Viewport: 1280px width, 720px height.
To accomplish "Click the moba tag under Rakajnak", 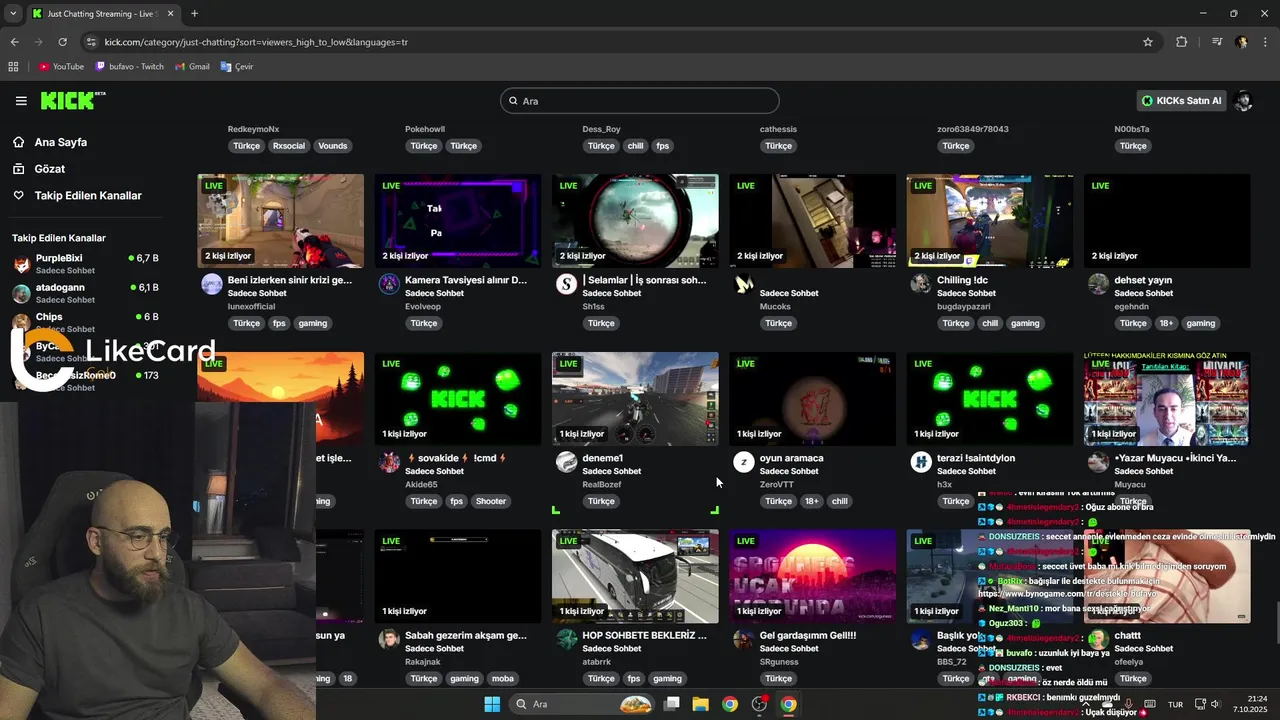I will tap(503, 678).
